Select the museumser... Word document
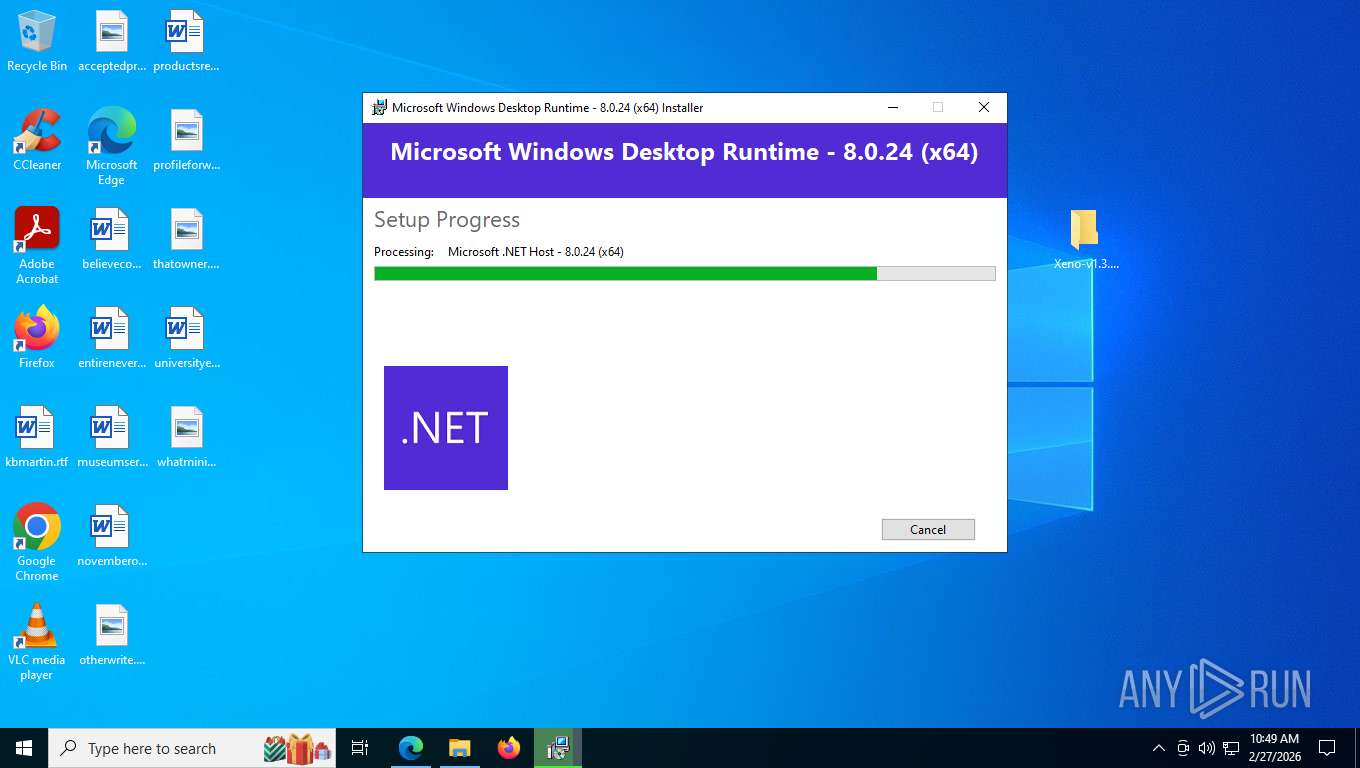Viewport: 1360px width, 768px height. coord(112,437)
